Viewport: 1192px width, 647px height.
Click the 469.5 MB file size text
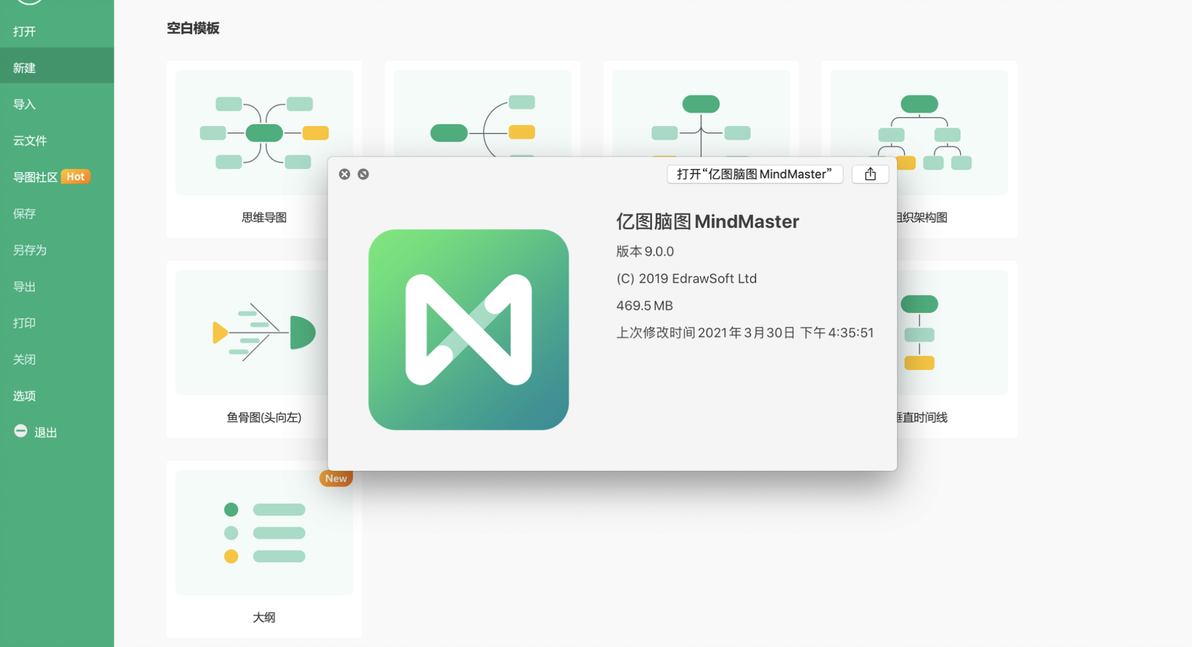pyautogui.click(x=644, y=306)
